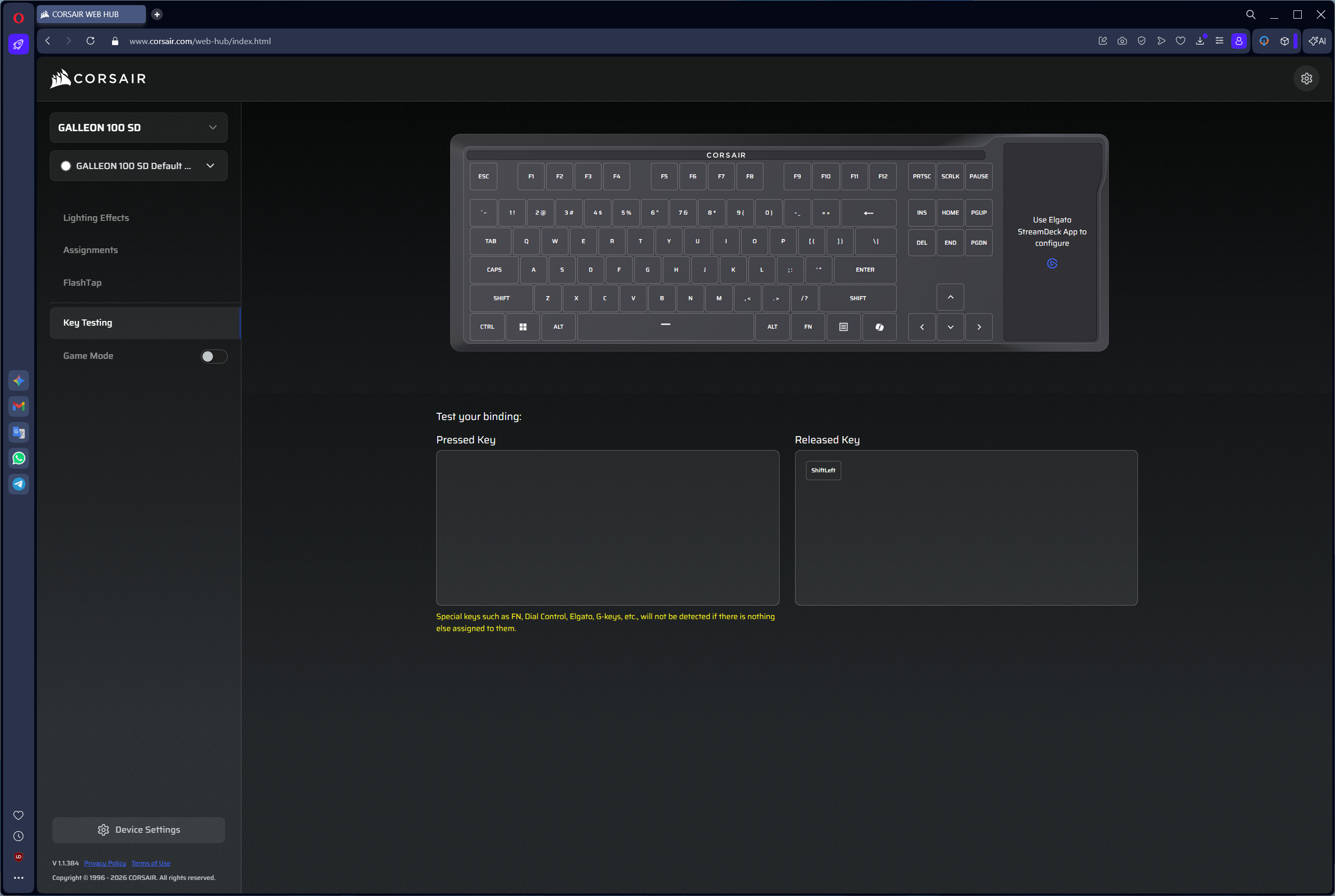1335x896 pixels.
Task: Open WhatsApp from the Opera sidebar
Action: (x=18, y=458)
